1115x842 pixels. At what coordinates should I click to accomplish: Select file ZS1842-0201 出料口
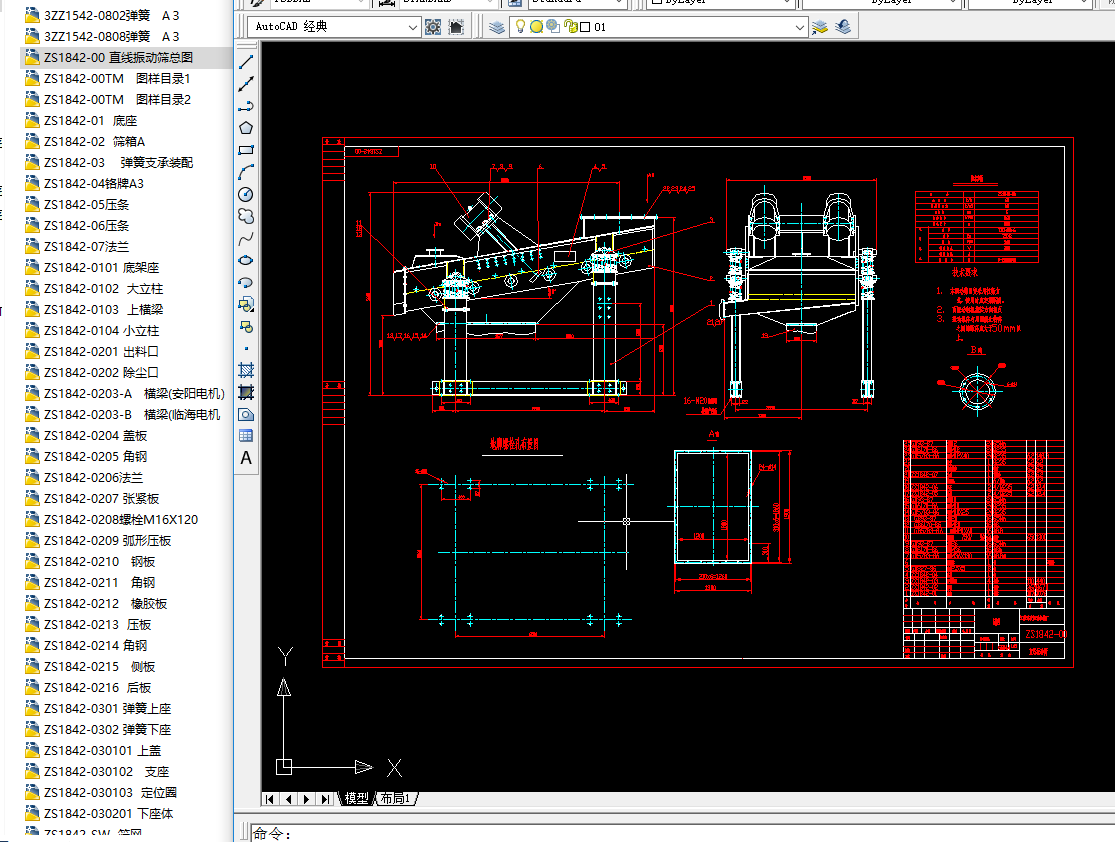coord(92,351)
